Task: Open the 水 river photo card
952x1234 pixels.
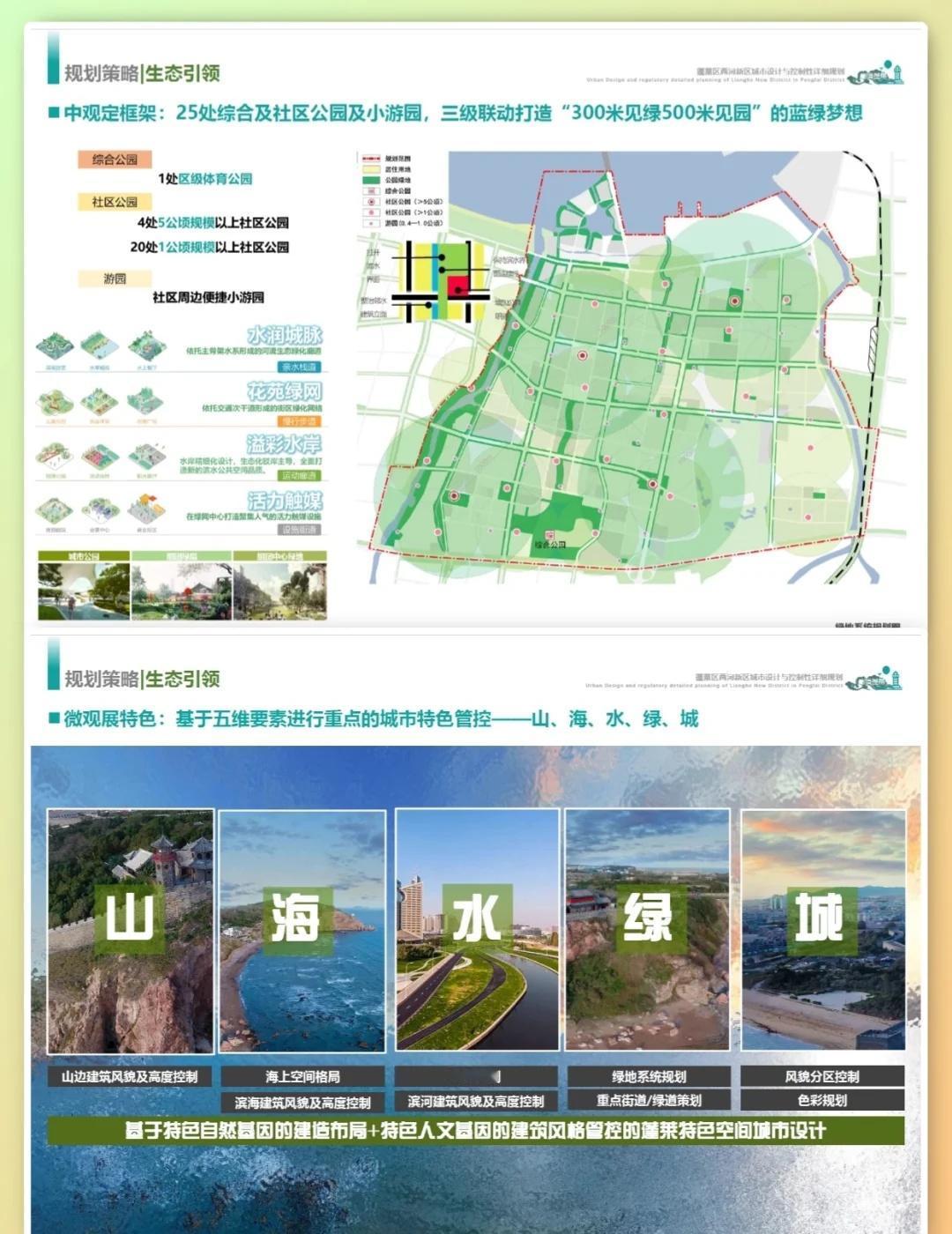Action: pyautogui.click(x=477, y=929)
